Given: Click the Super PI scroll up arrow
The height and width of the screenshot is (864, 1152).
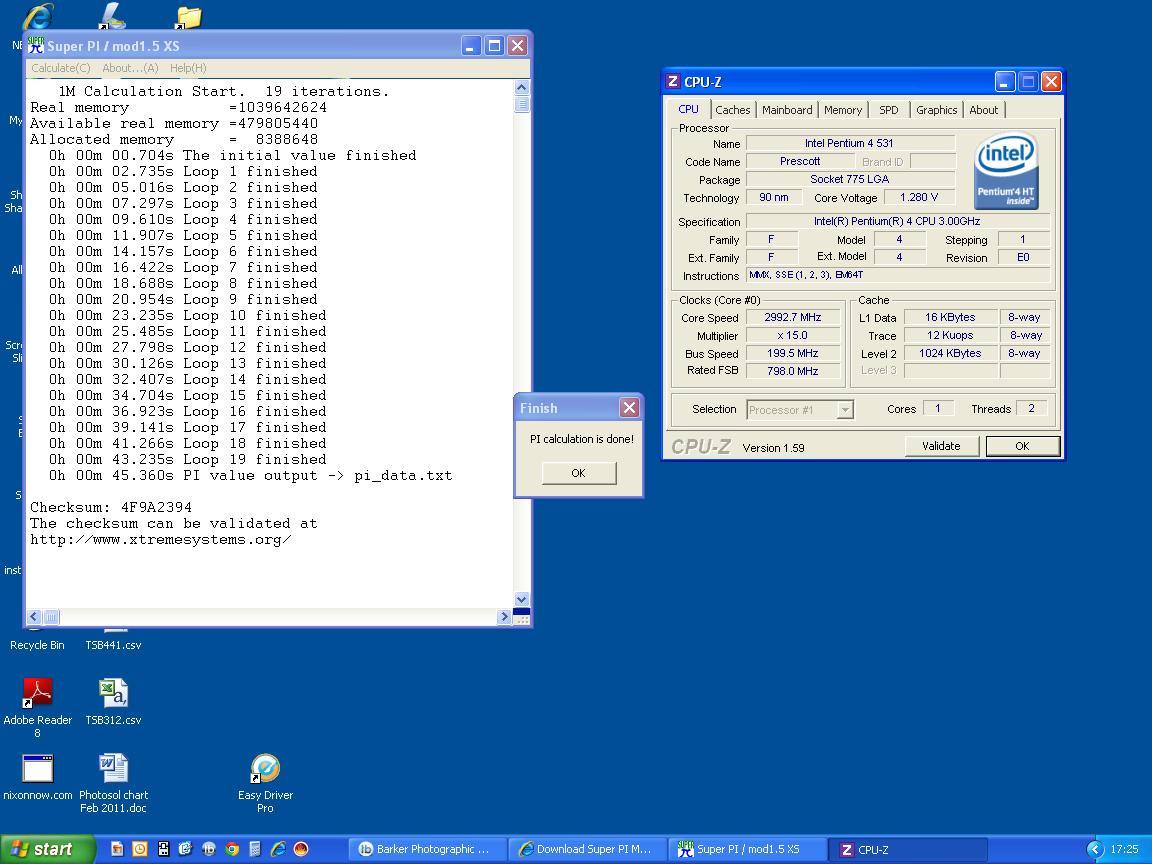Looking at the screenshot, I should click(x=522, y=87).
